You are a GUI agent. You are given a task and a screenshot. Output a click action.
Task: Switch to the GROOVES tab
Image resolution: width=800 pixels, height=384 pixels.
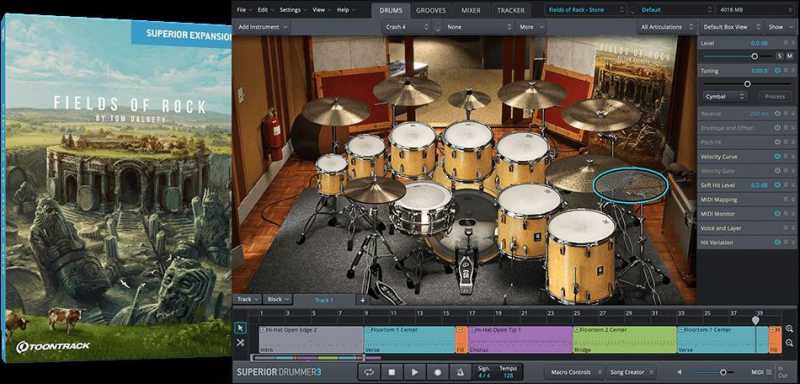(x=431, y=10)
